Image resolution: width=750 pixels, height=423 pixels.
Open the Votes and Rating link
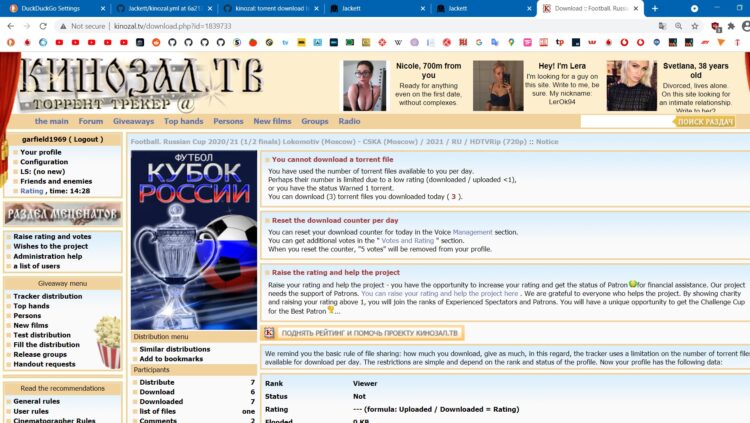(408, 241)
